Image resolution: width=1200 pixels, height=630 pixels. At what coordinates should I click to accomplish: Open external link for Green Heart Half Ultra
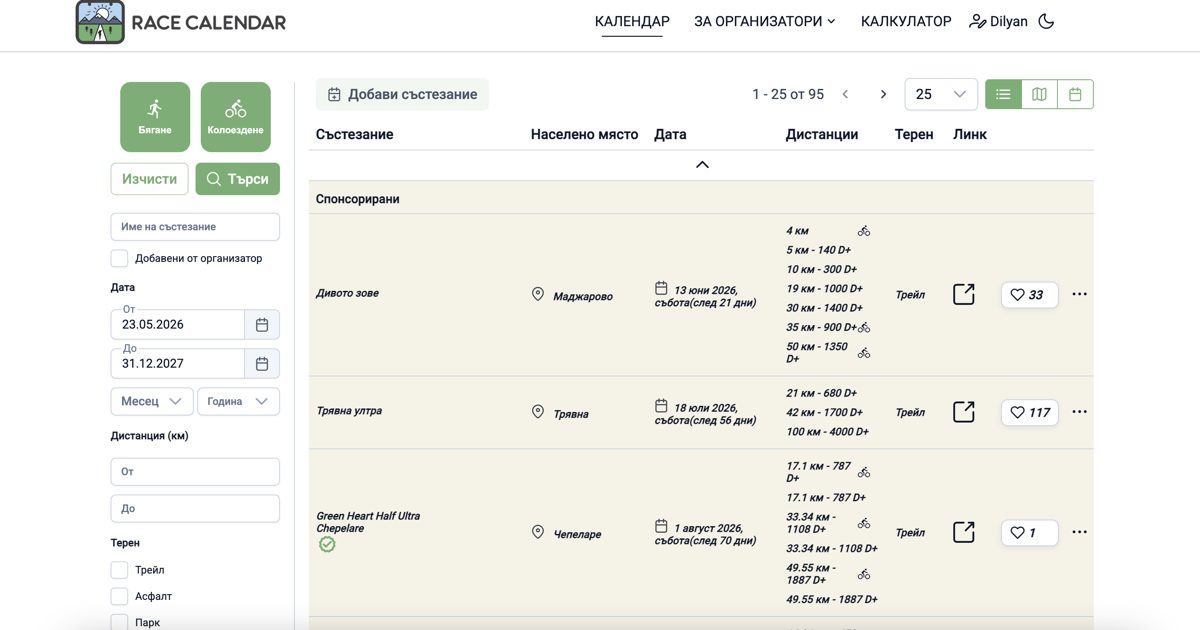coord(963,532)
